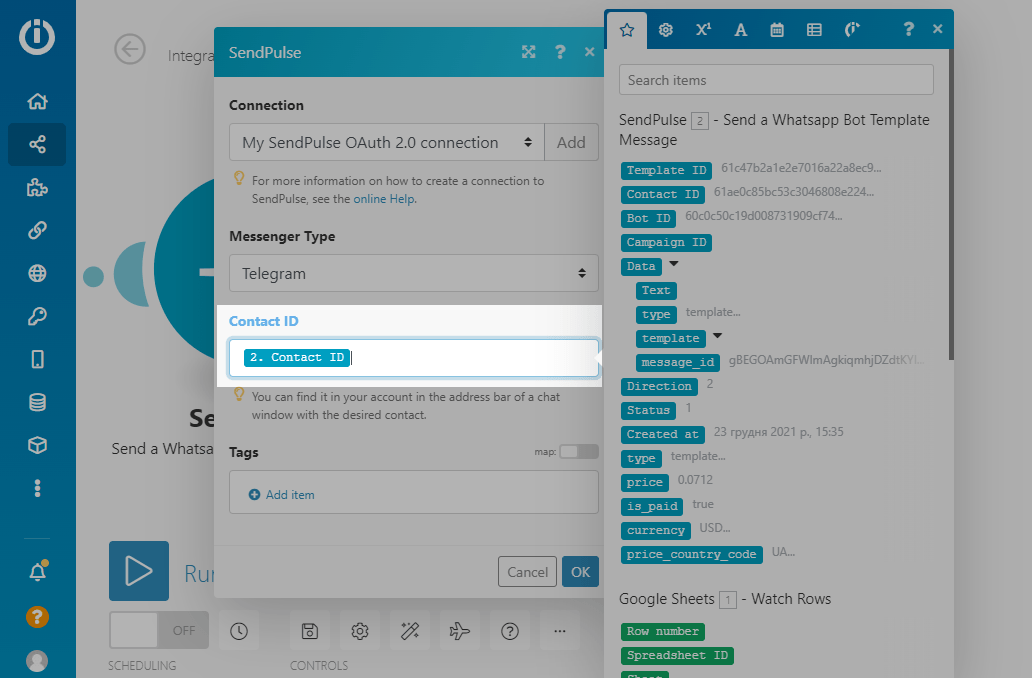1032x678 pixels.
Task: Open scenario settings gear in controls
Action: [x=360, y=631]
